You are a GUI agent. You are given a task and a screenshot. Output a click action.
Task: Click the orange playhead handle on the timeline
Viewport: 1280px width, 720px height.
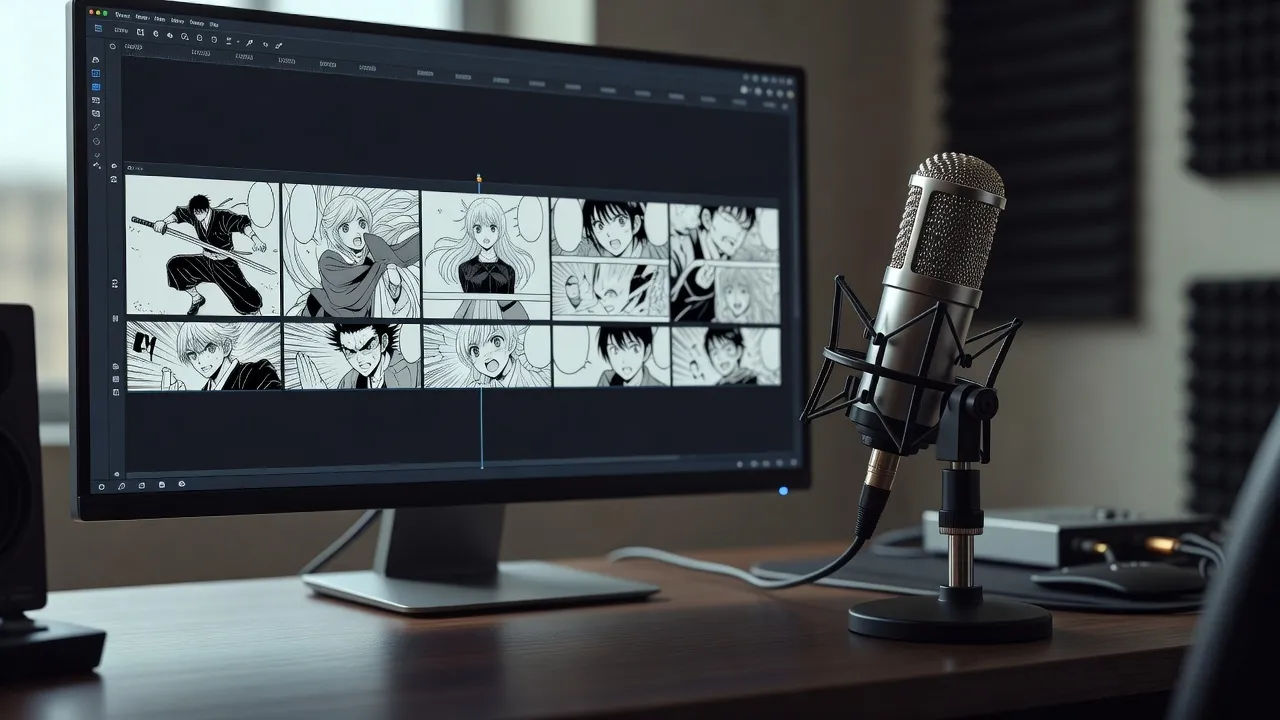[480, 180]
